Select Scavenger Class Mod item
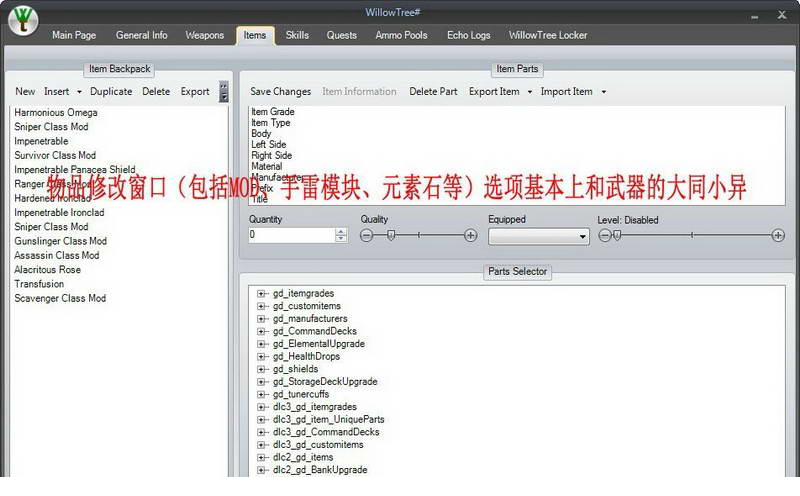This screenshot has height=496, width=800. pos(60,298)
